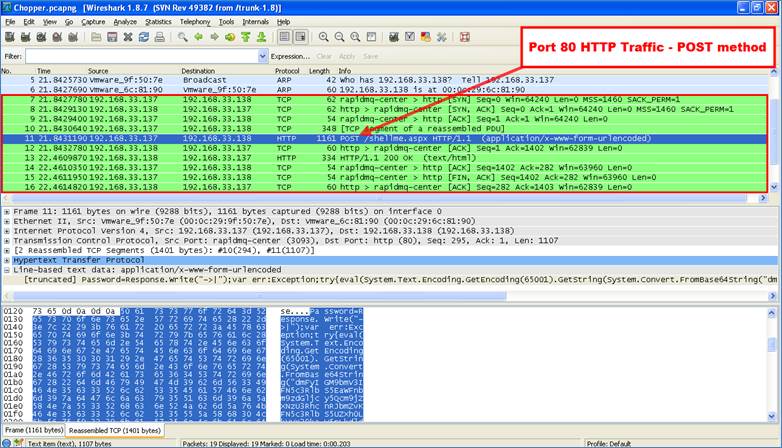Select packet 7 SYN row
The width and height of the screenshot is (782, 448).
coord(385,99)
